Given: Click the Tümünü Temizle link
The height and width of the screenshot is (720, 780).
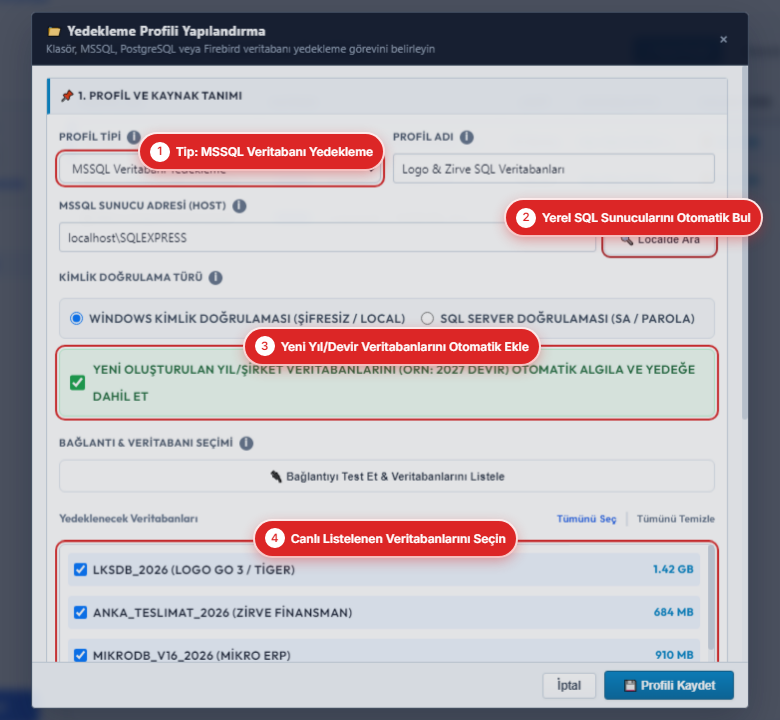Looking at the screenshot, I should pos(676,518).
